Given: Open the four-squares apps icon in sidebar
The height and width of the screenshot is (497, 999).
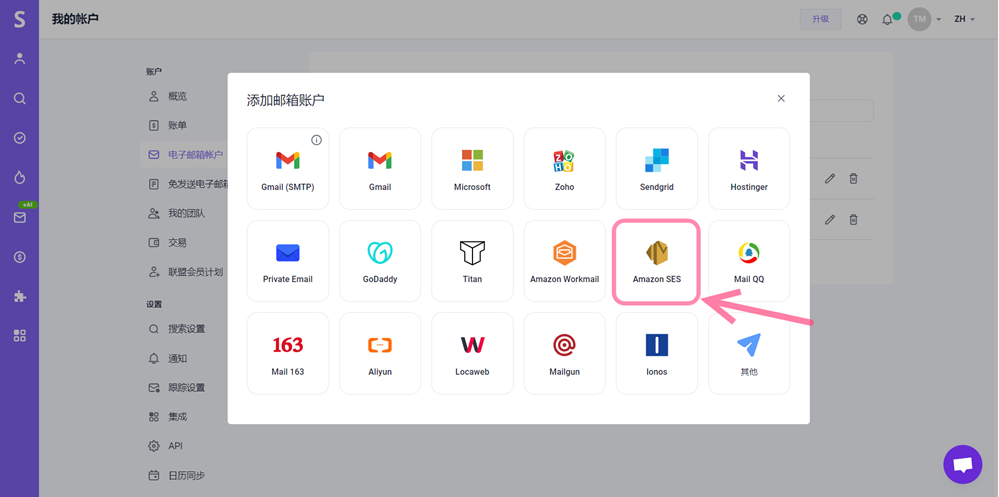Looking at the screenshot, I should coord(20,336).
